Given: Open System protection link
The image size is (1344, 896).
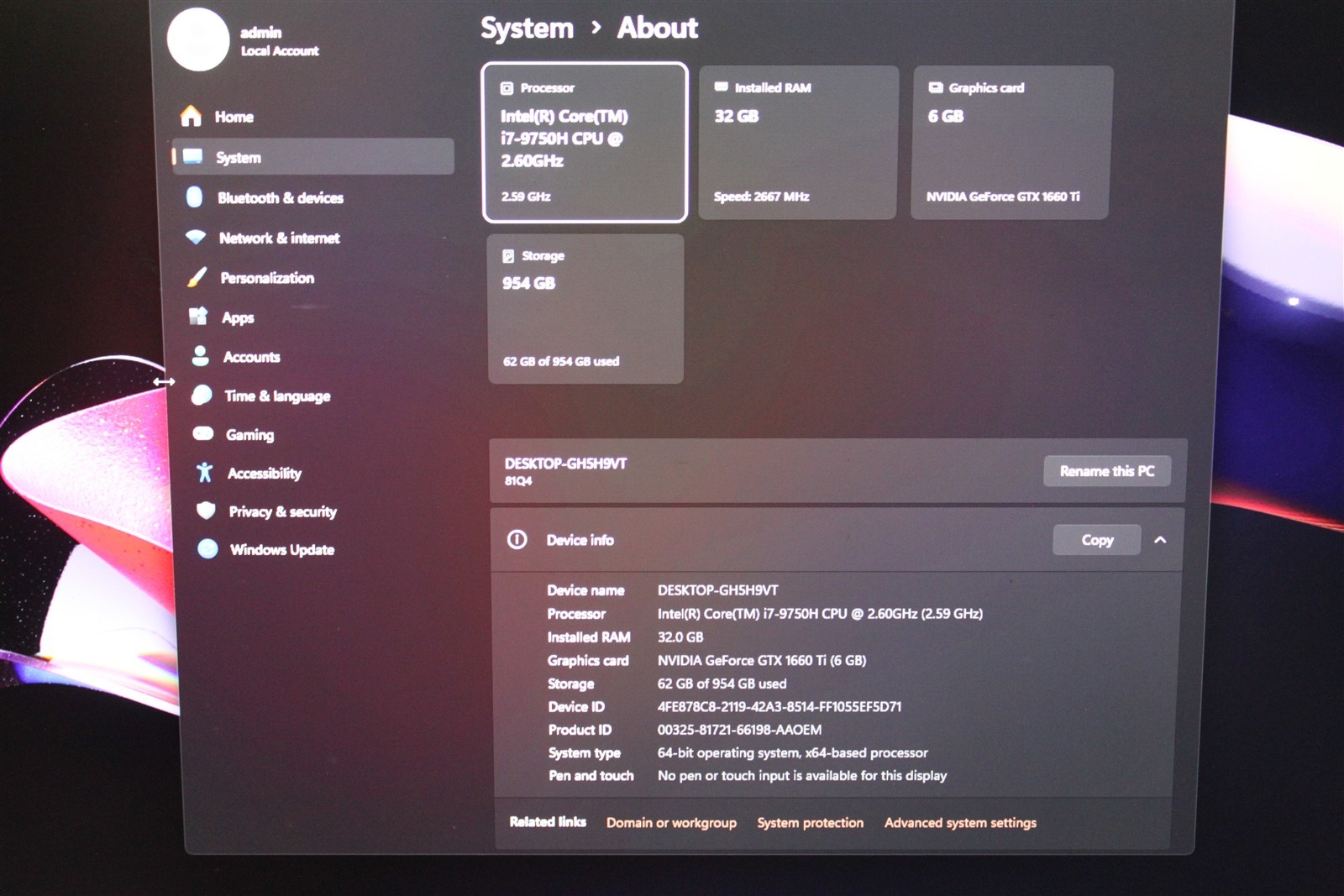Looking at the screenshot, I should tap(810, 823).
